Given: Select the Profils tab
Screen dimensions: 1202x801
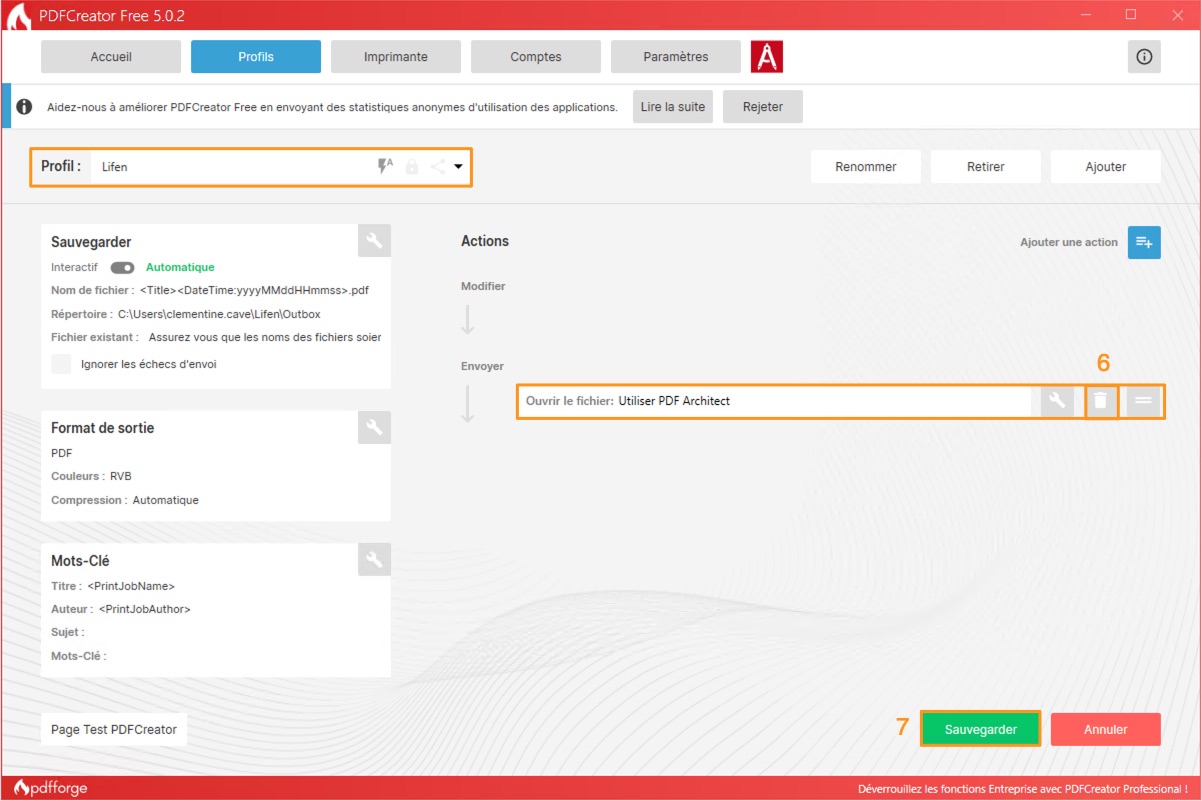Looking at the screenshot, I should tap(256, 57).
